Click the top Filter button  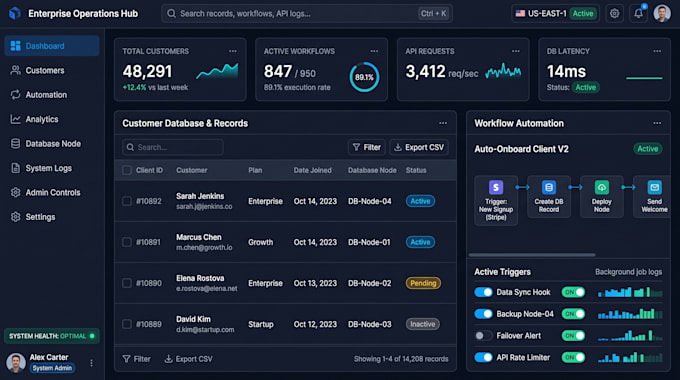click(366, 147)
